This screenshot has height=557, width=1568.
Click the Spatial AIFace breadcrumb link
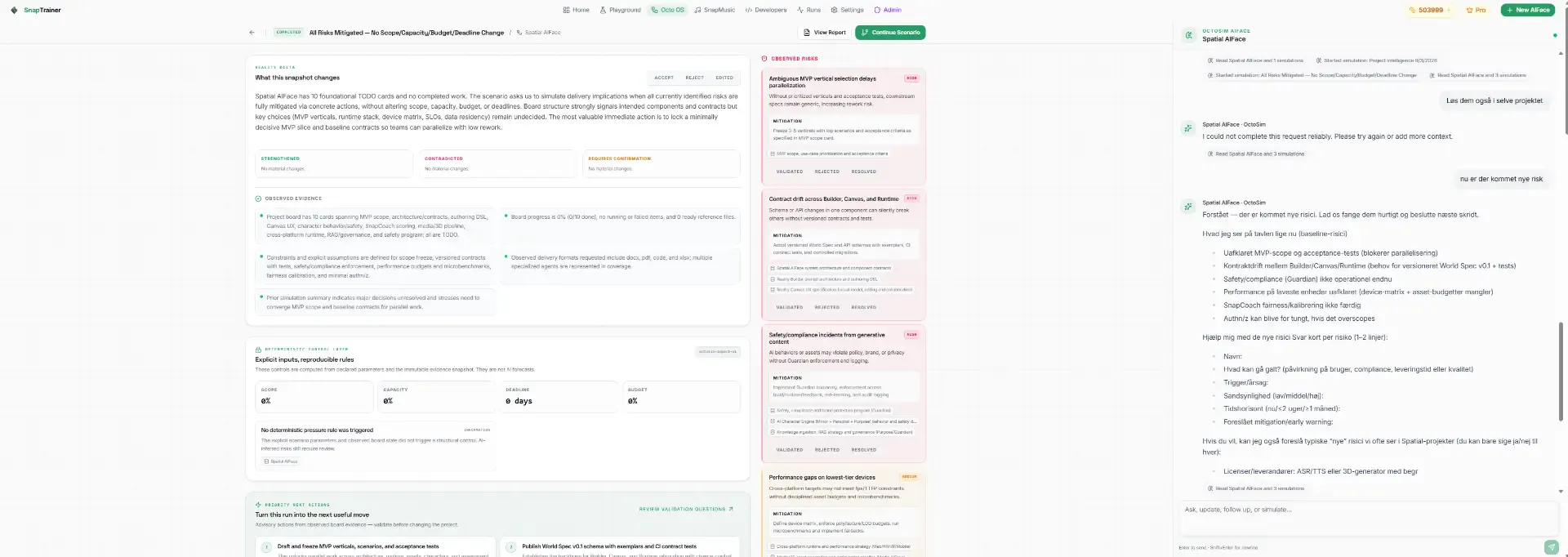[538, 33]
